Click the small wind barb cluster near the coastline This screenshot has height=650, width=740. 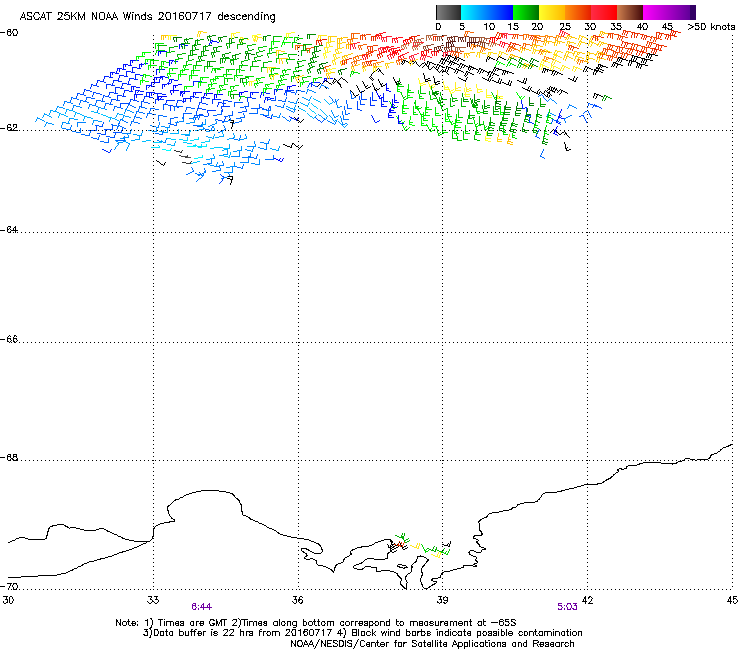click(420, 547)
